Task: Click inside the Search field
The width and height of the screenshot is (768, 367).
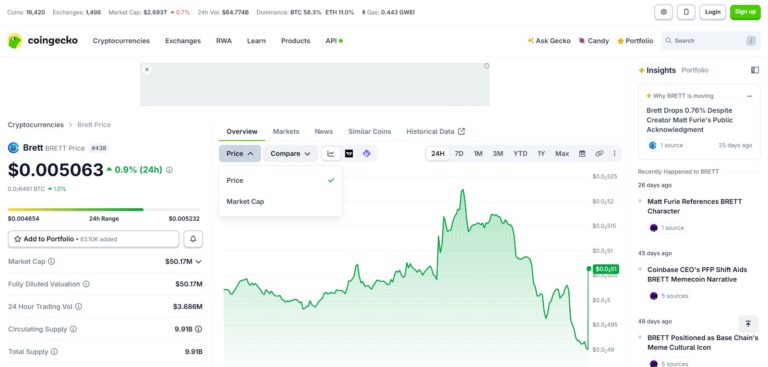Action: tap(710, 41)
